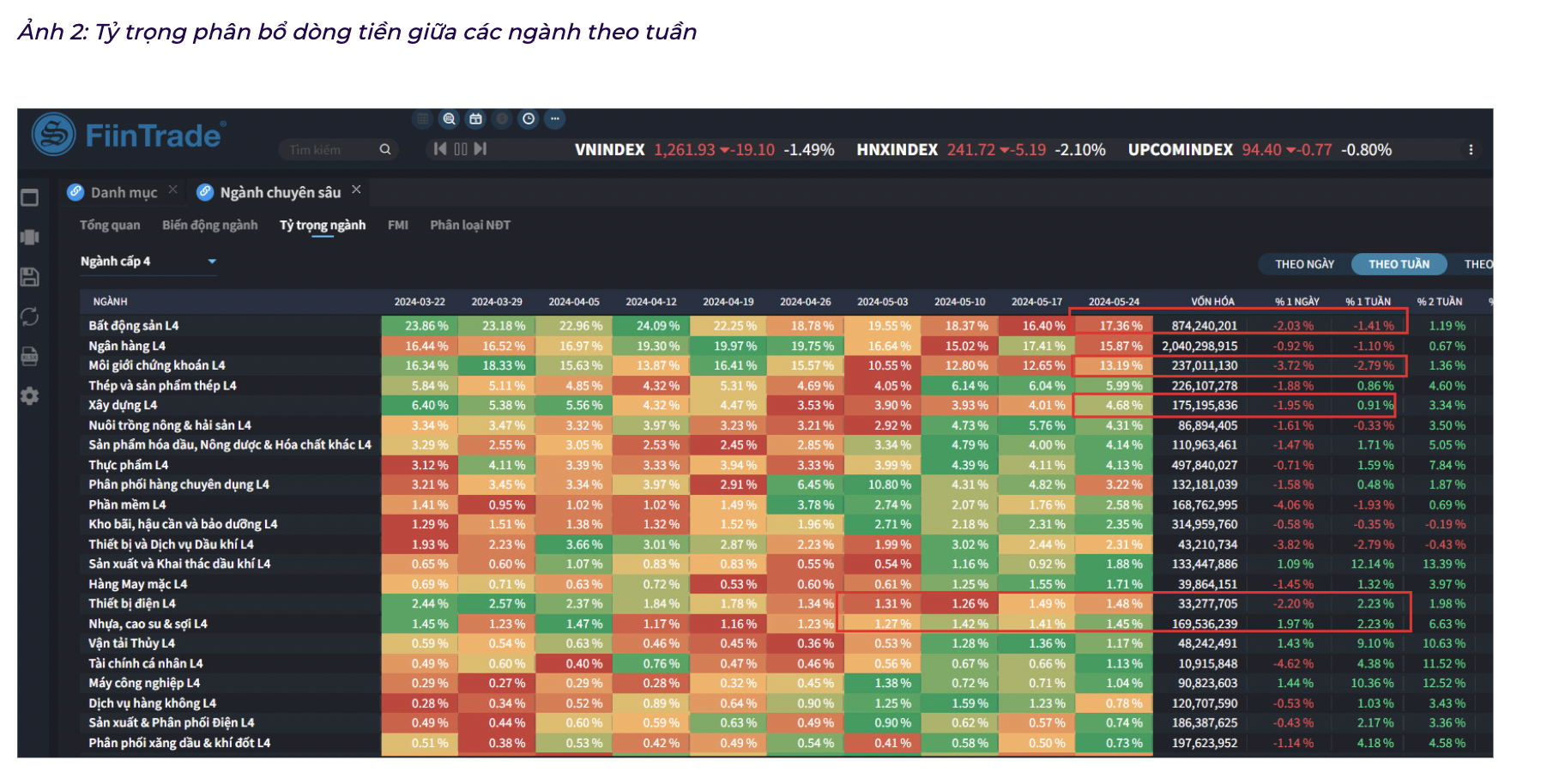Click the magnifier icon in search box

pyautogui.click(x=385, y=149)
